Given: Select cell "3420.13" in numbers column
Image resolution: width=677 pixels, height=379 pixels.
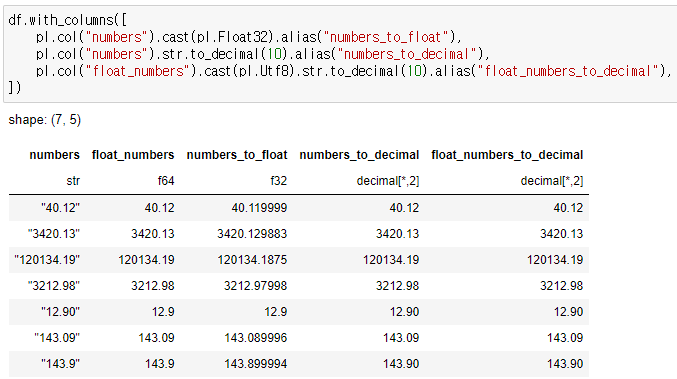Looking at the screenshot, I should (x=54, y=234).
